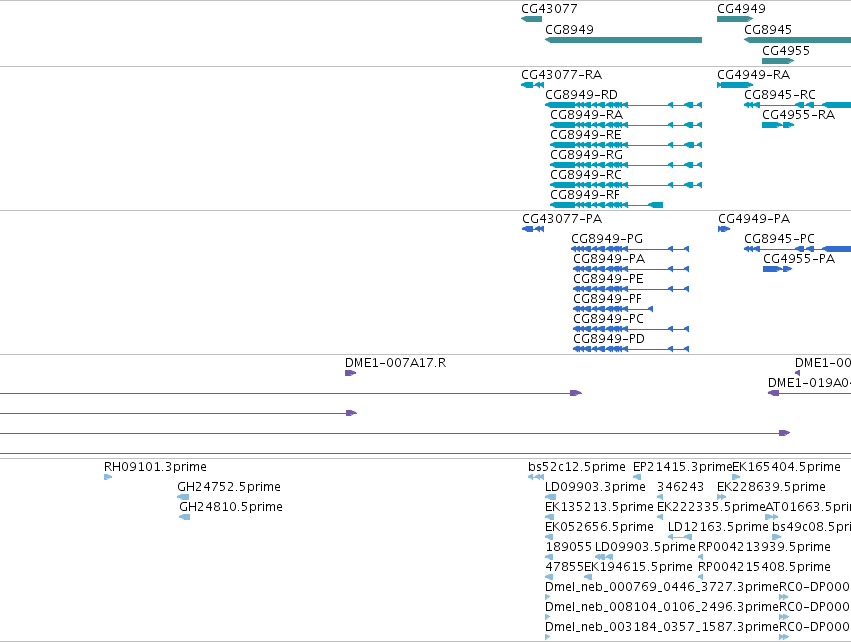Select the CG8949-RF transcript label
This screenshot has height=642, width=851.
coord(585,194)
